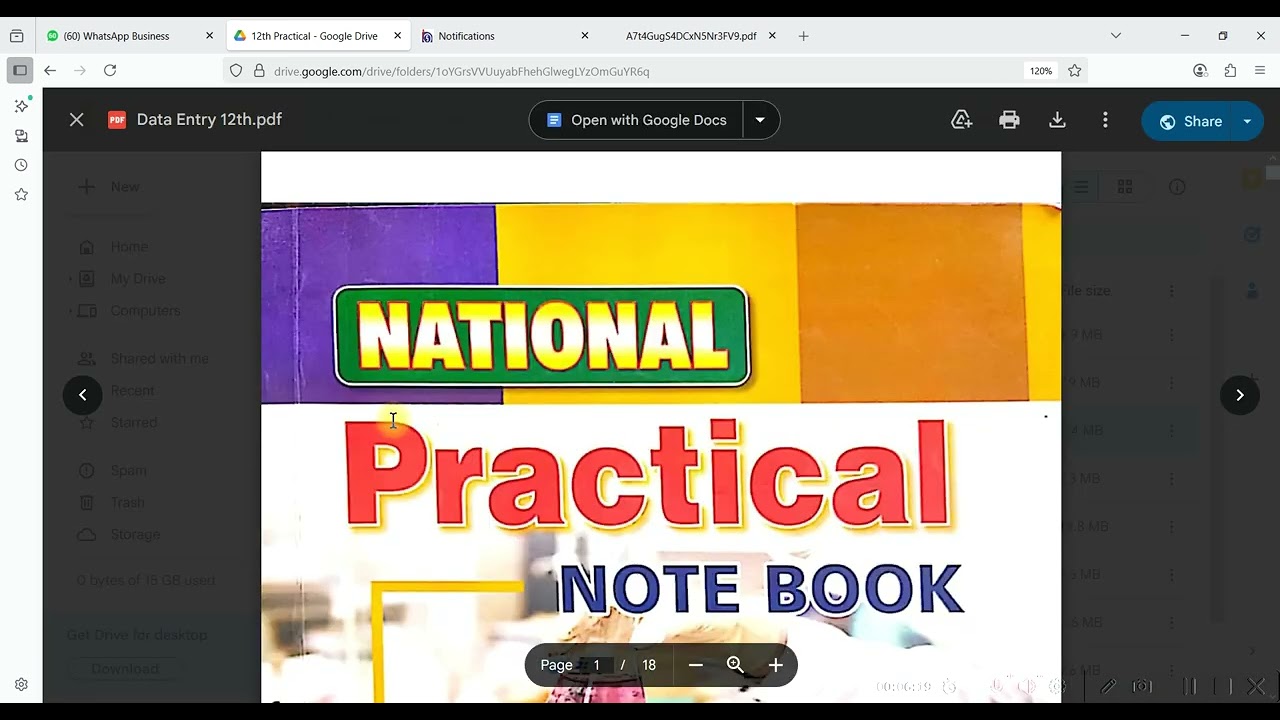This screenshot has height=720, width=1280.
Task: Expand the Open with dropdown arrow
Action: tap(760, 120)
